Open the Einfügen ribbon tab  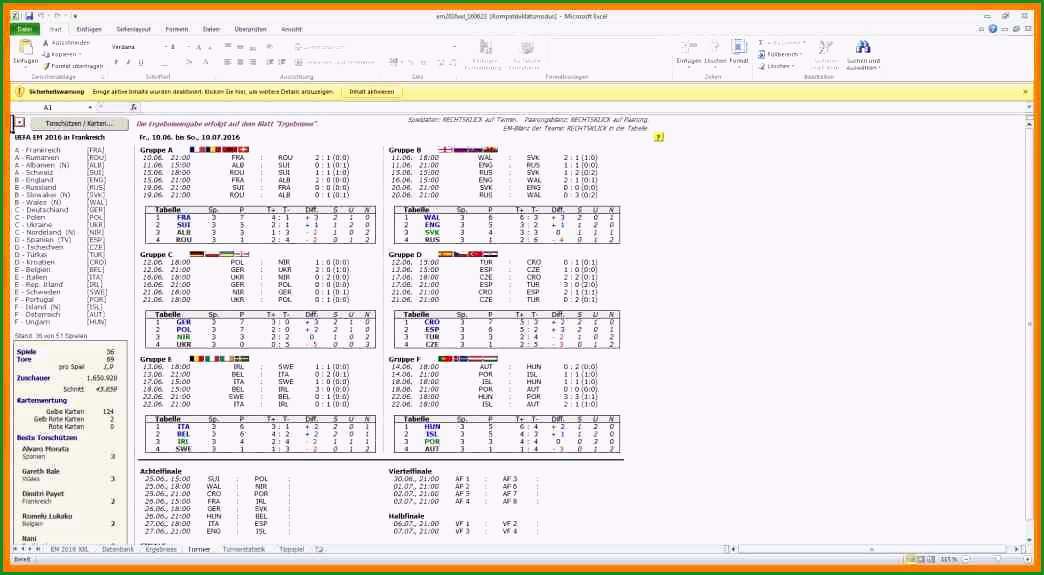point(89,29)
